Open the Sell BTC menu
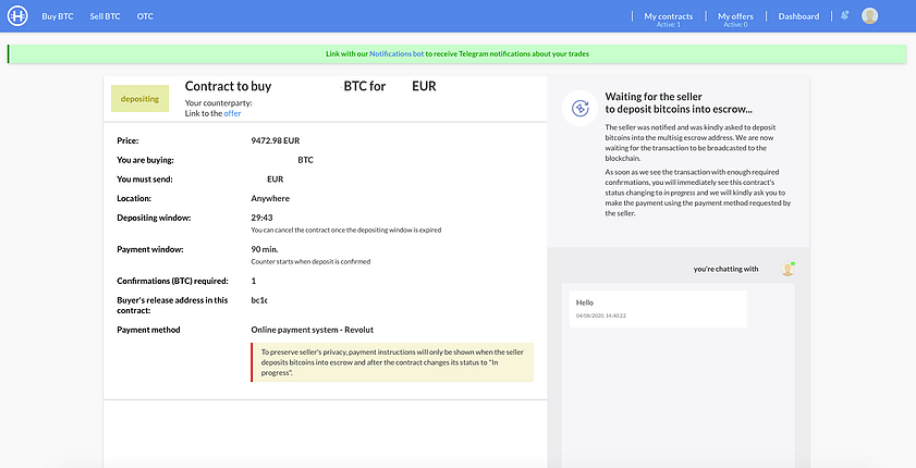Image resolution: width=916 pixels, height=468 pixels. [x=105, y=16]
